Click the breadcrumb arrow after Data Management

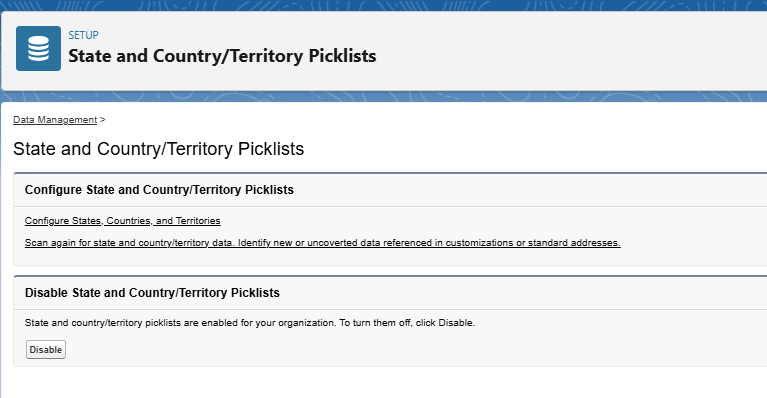[102, 119]
